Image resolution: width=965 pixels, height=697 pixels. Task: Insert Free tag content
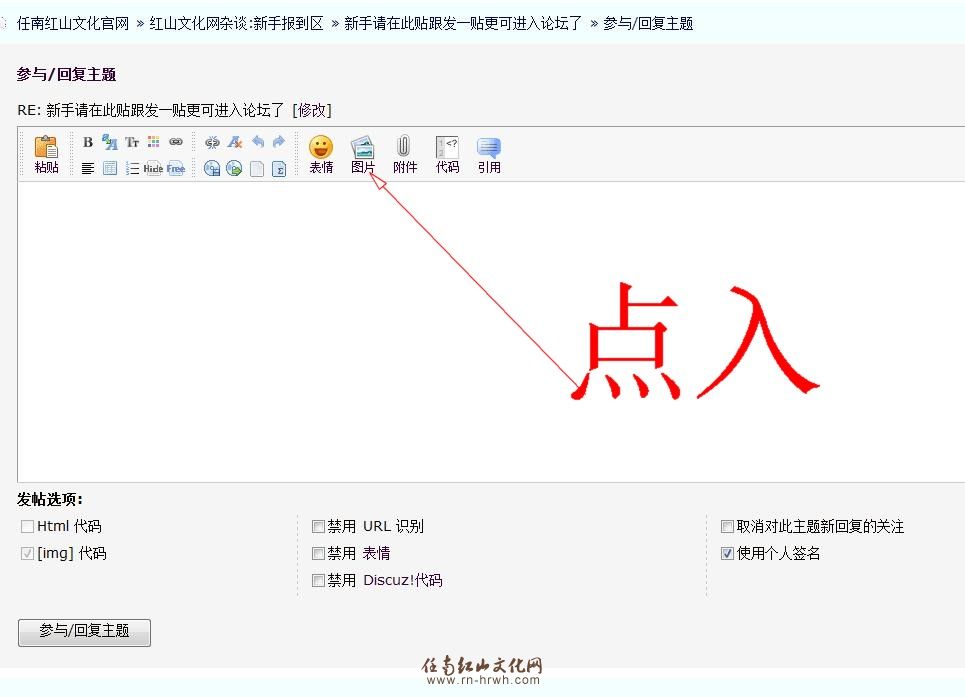pos(175,169)
